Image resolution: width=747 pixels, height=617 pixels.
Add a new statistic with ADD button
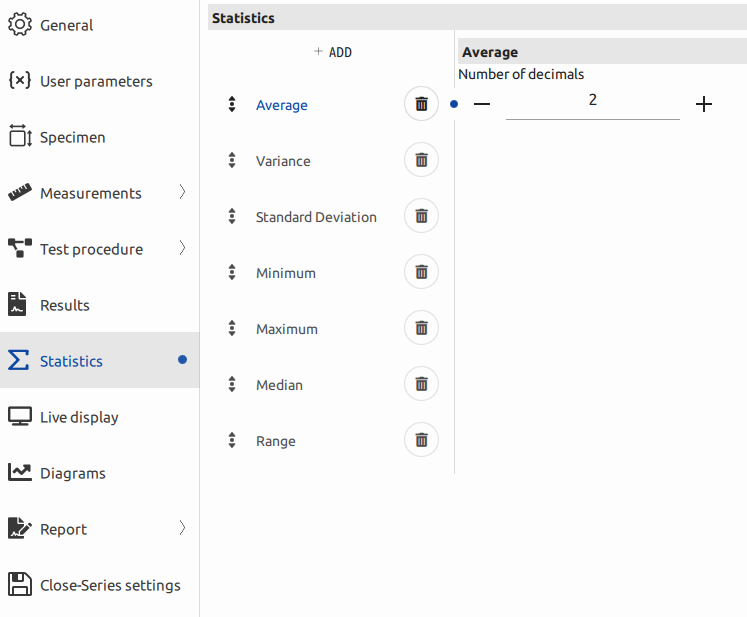[x=333, y=52]
